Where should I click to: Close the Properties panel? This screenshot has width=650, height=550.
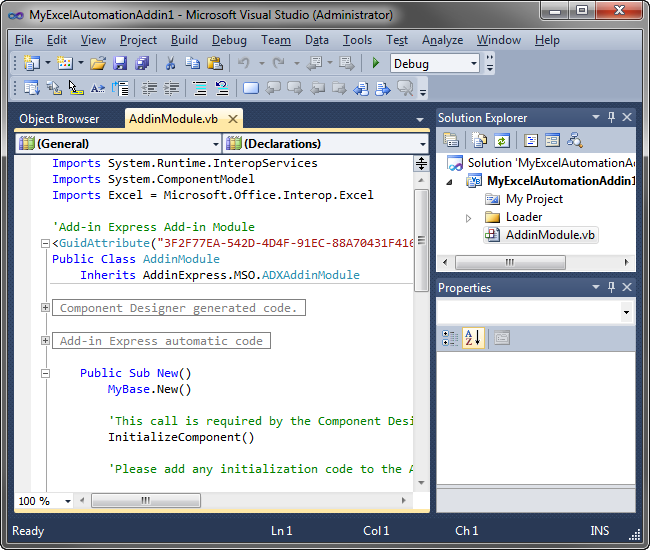[x=627, y=287]
